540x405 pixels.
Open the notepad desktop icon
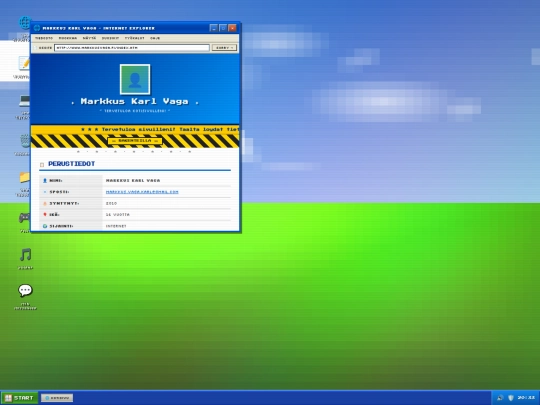tap(24, 63)
